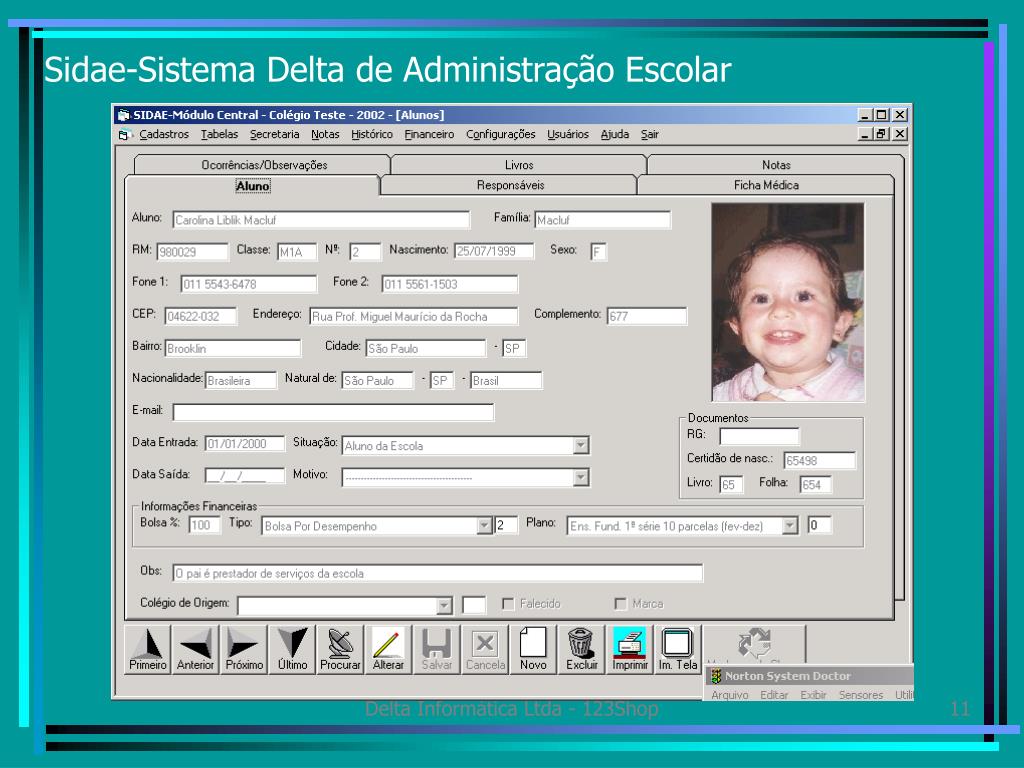Click the Fone 1 field
This screenshot has height=768, width=1024.
[x=249, y=284]
